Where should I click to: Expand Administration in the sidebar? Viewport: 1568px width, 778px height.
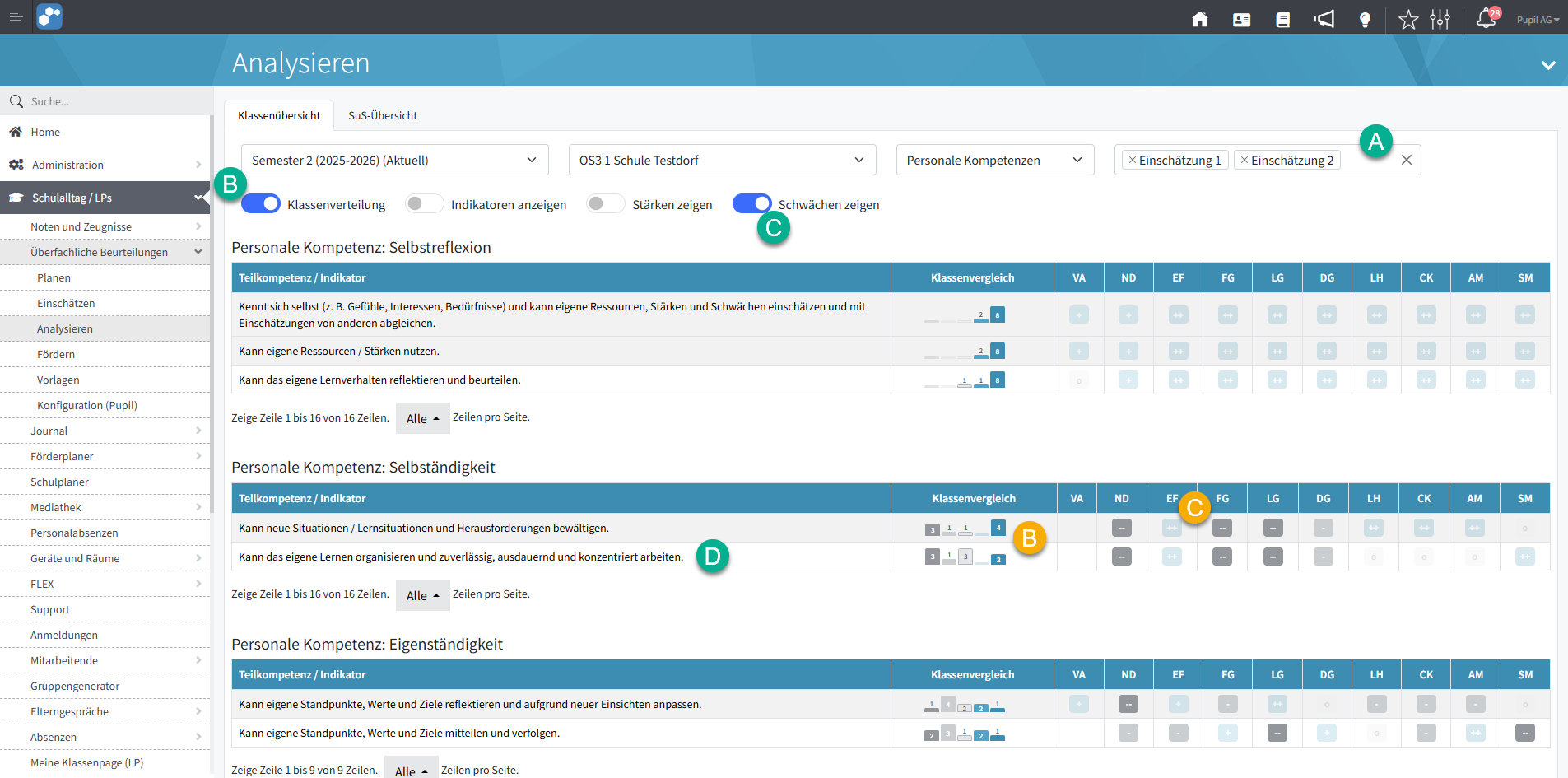(x=105, y=165)
